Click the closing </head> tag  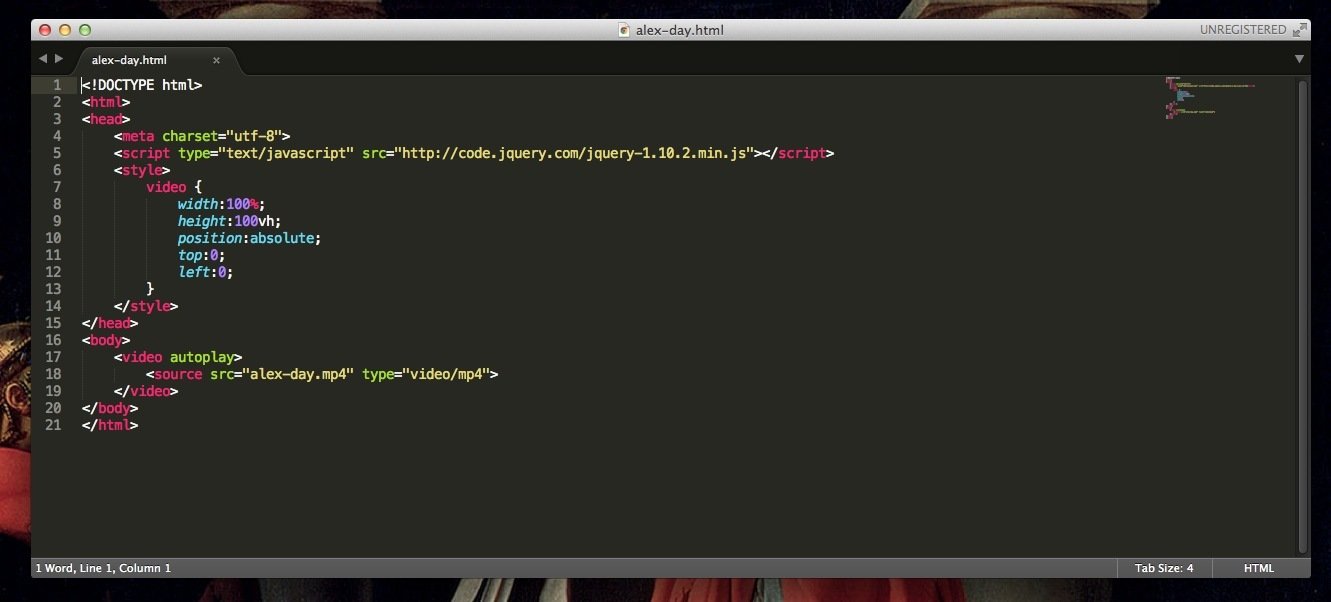tap(110, 323)
